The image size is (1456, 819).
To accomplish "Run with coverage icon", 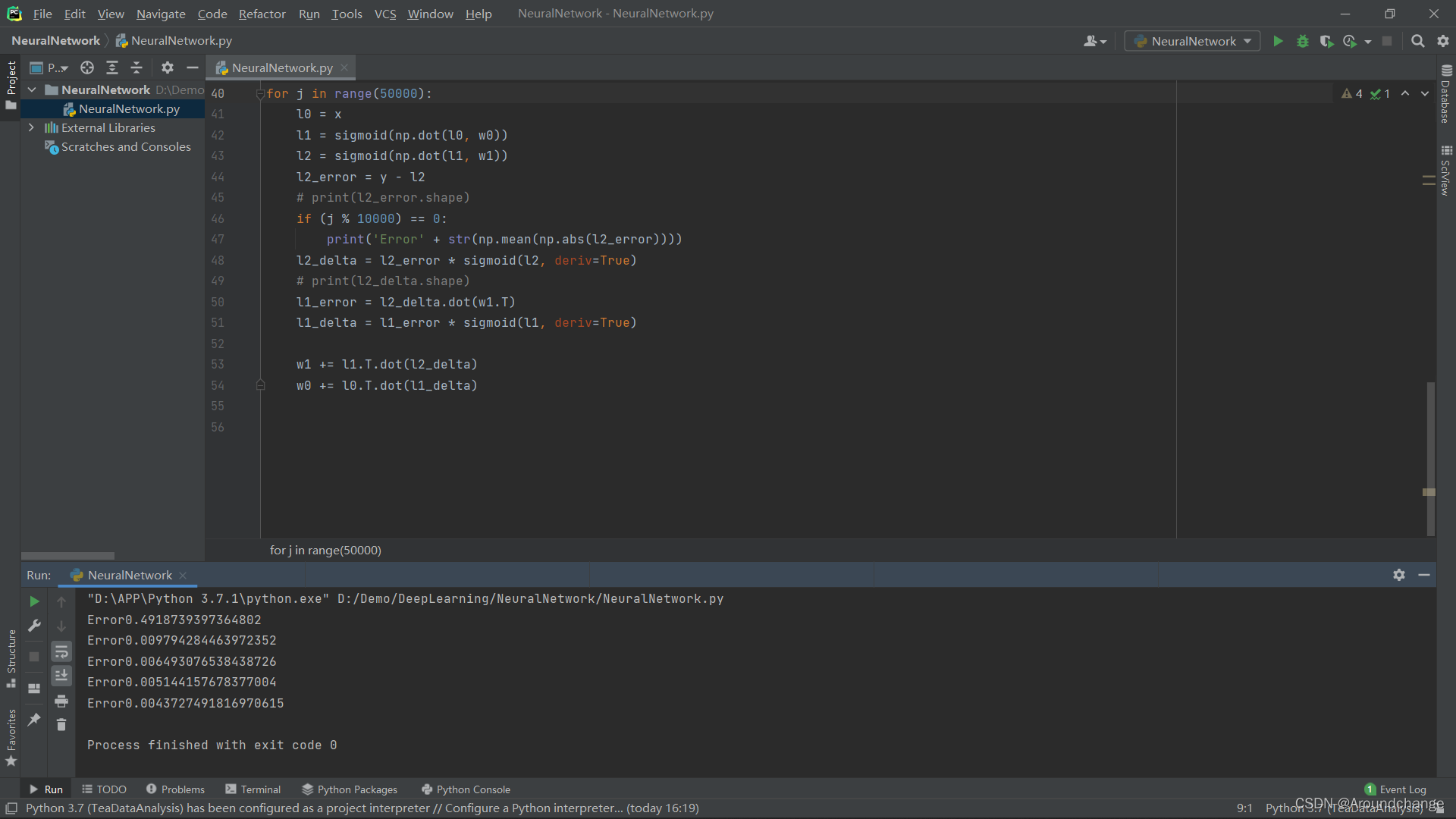I will [x=1326, y=42].
